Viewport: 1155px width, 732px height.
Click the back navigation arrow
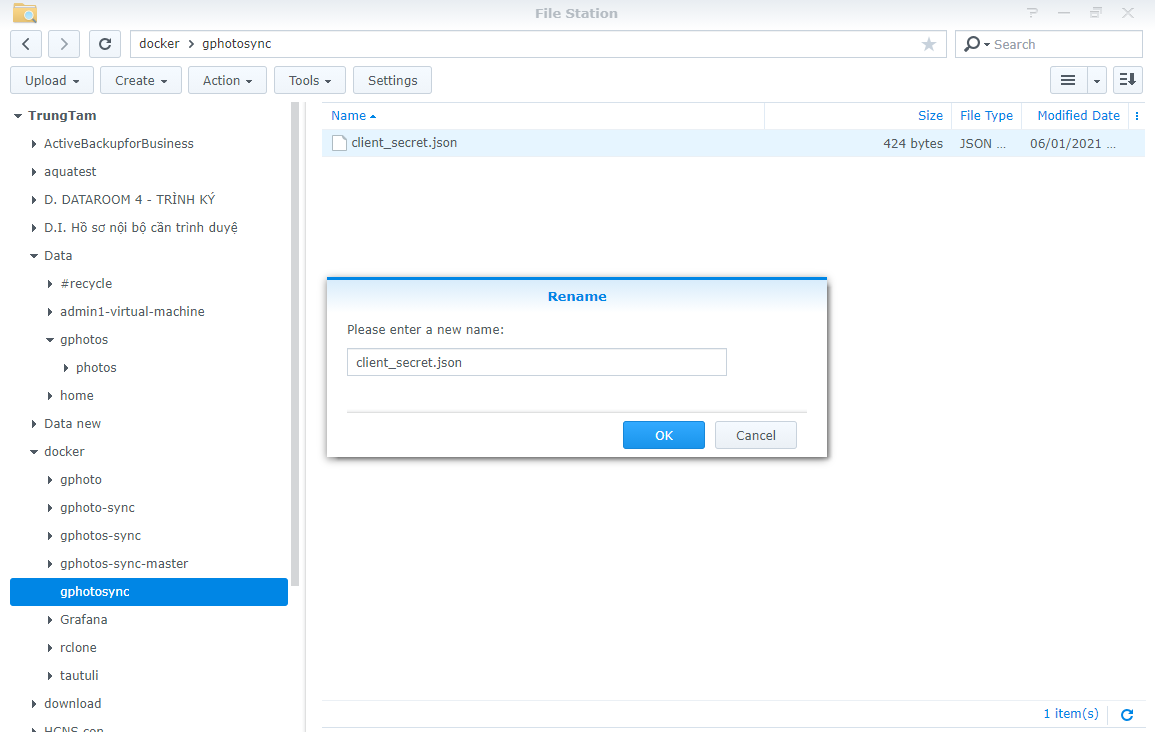[26, 44]
